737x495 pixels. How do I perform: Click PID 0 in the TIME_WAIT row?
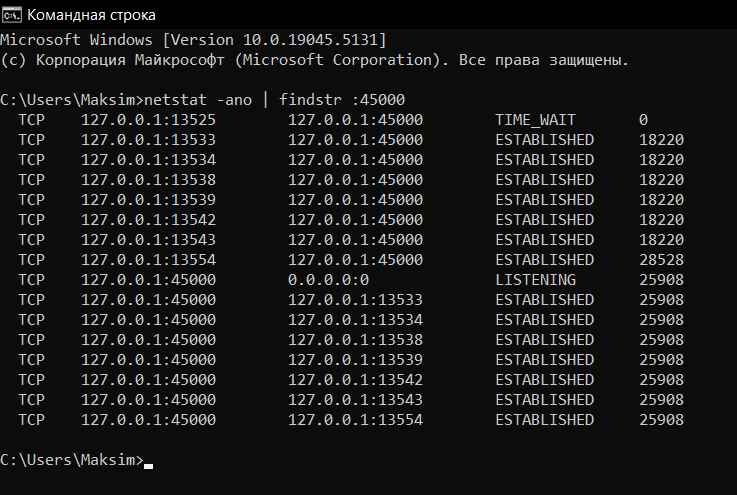tap(643, 120)
